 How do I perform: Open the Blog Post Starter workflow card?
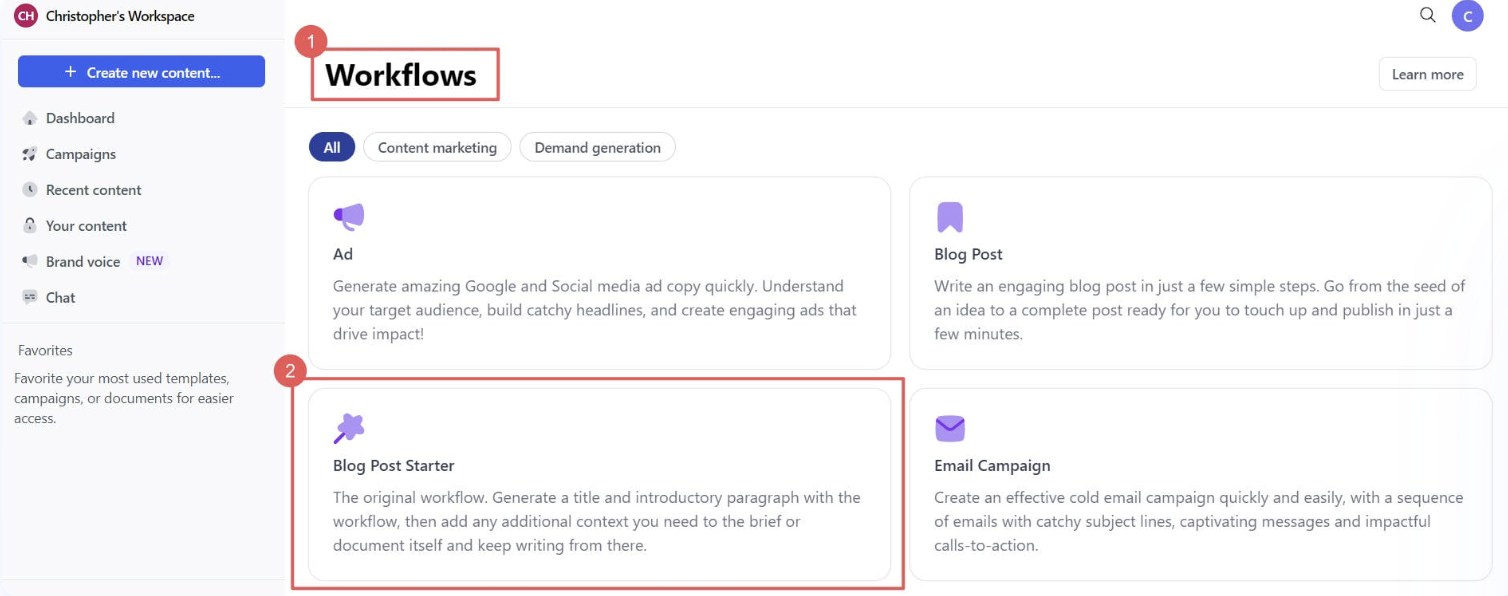[x=599, y=485]
